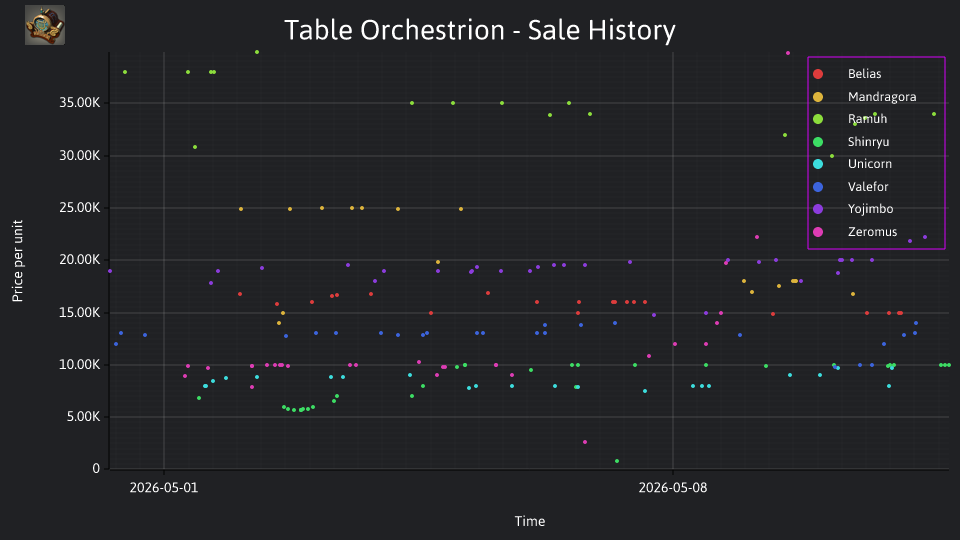The image size is (960, 540).
Task: Toggle the Unicorn legend label
Action: click(869, 164)
